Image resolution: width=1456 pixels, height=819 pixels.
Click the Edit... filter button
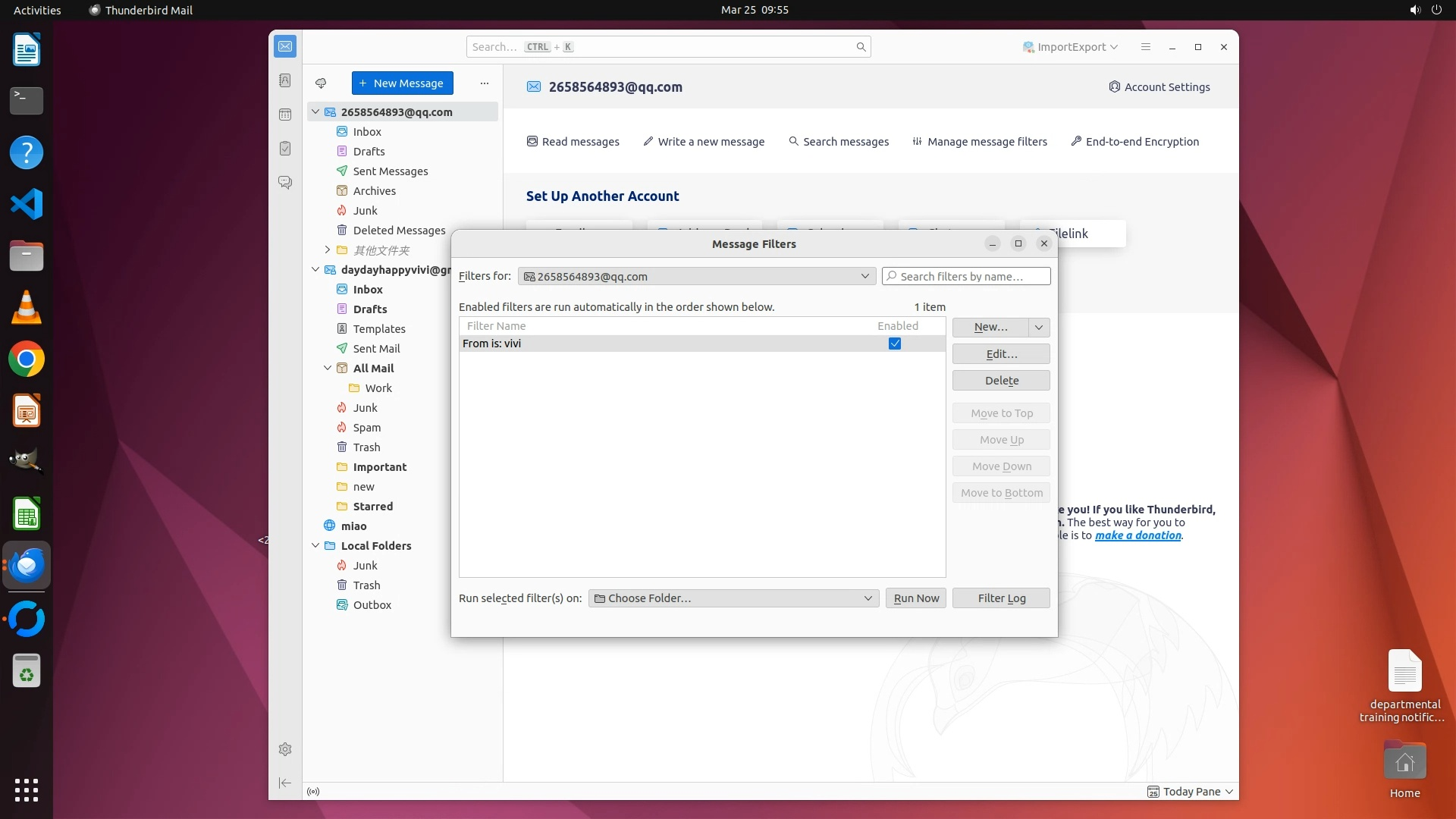[x=1001, y=354]
